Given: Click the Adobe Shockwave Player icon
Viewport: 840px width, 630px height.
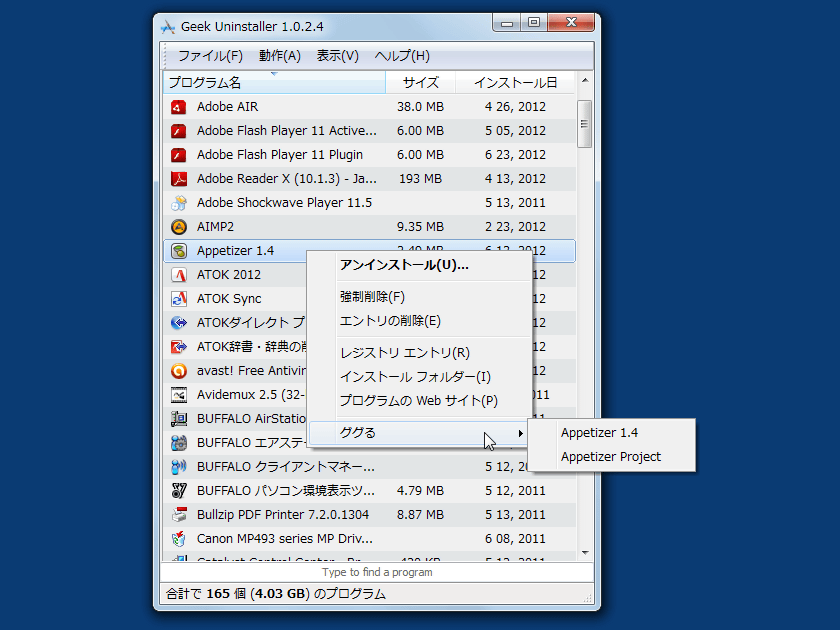Looking at the screenshot, I should [x=178, y=203].
